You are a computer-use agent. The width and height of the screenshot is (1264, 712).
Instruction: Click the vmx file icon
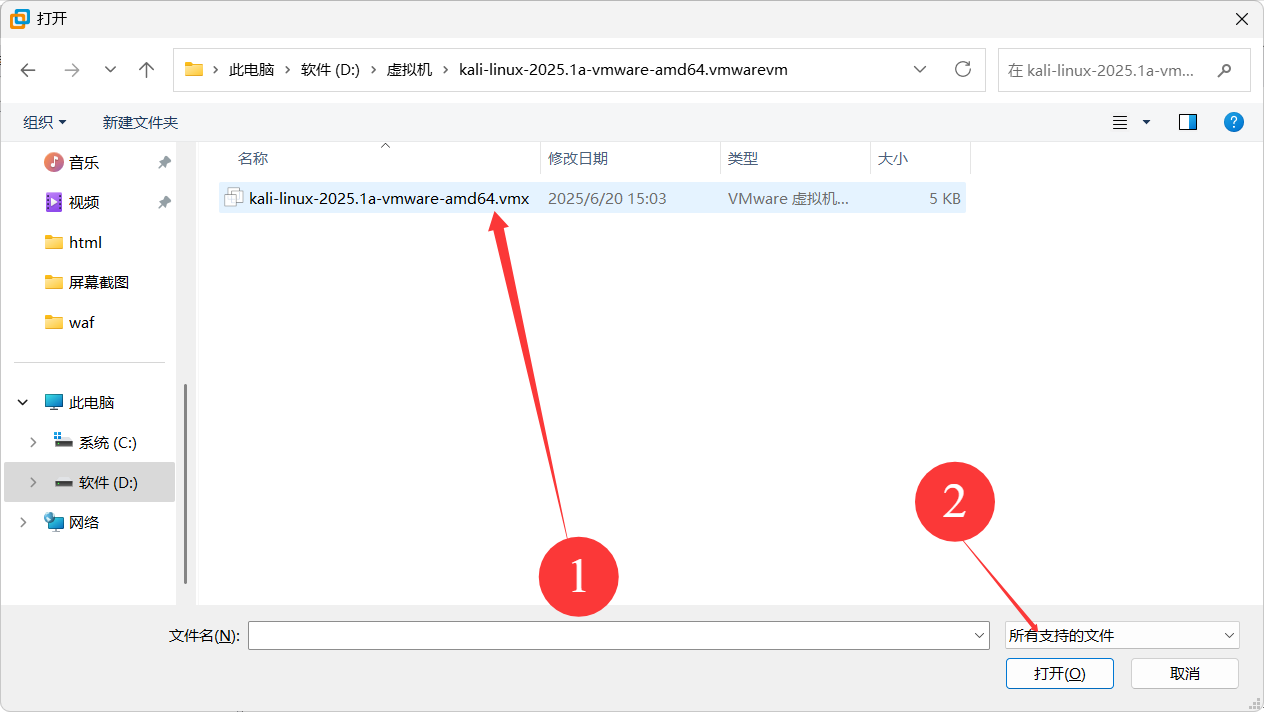233,198
